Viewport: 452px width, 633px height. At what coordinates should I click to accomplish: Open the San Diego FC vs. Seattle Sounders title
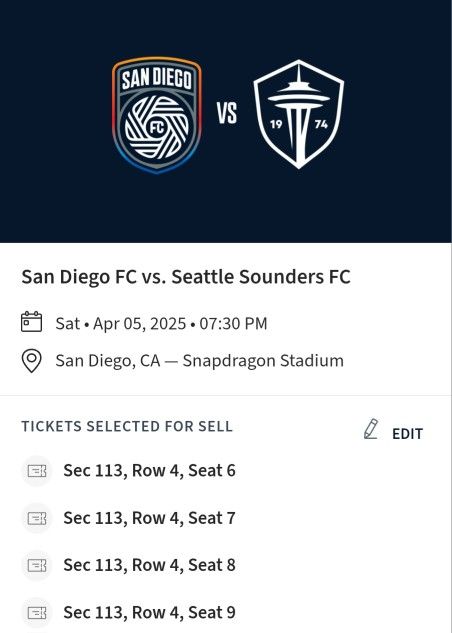[x=186, y=277]
